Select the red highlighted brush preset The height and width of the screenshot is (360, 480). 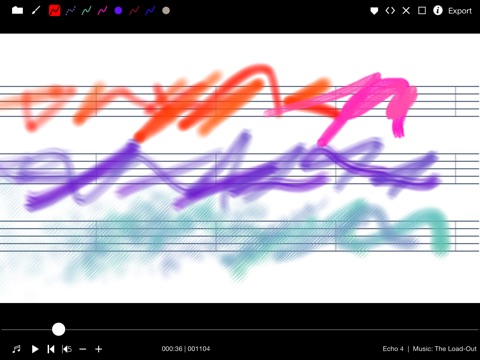pos(54,11)
